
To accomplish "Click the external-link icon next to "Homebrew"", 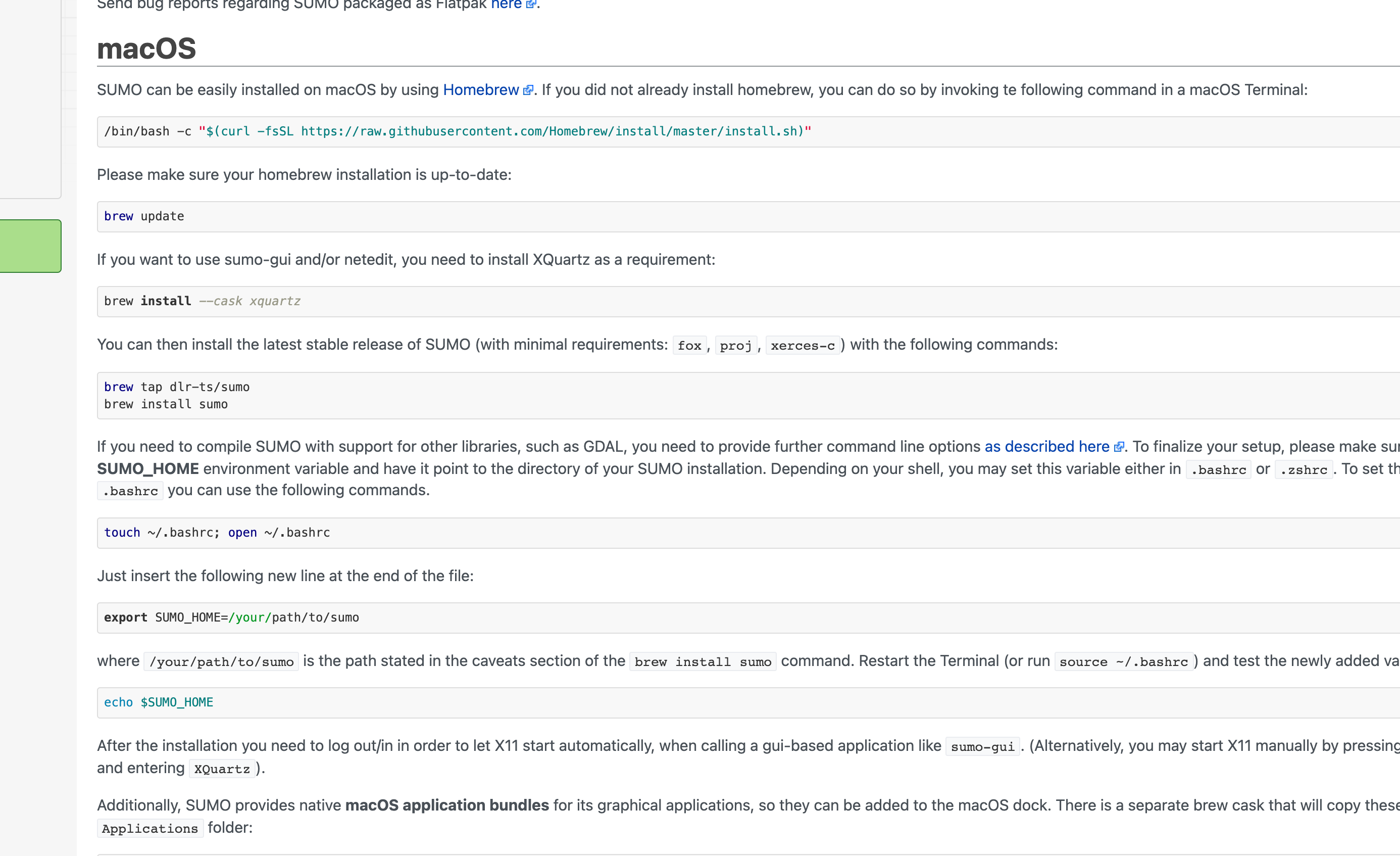I will (528, 90).
